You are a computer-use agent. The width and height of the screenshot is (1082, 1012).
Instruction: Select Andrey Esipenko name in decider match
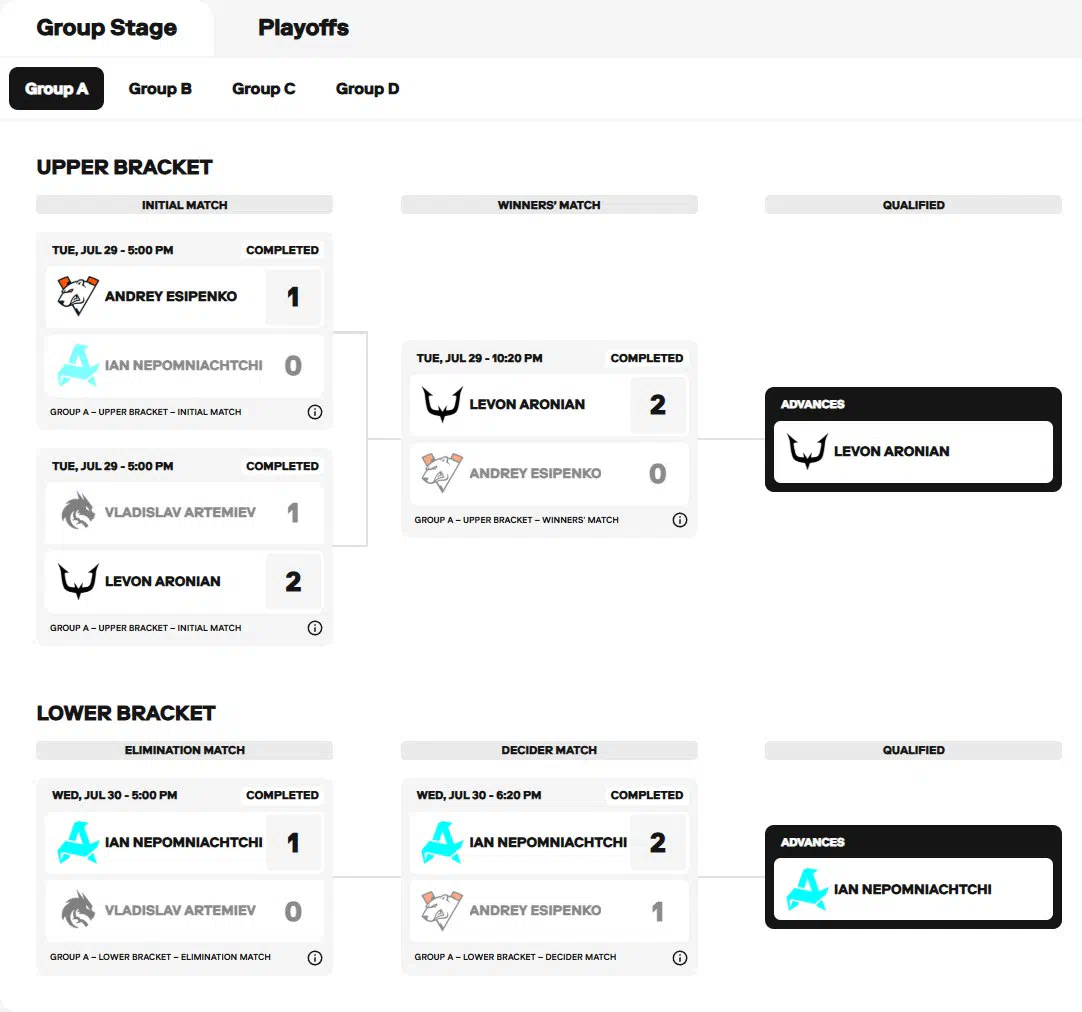click(535, 911)
